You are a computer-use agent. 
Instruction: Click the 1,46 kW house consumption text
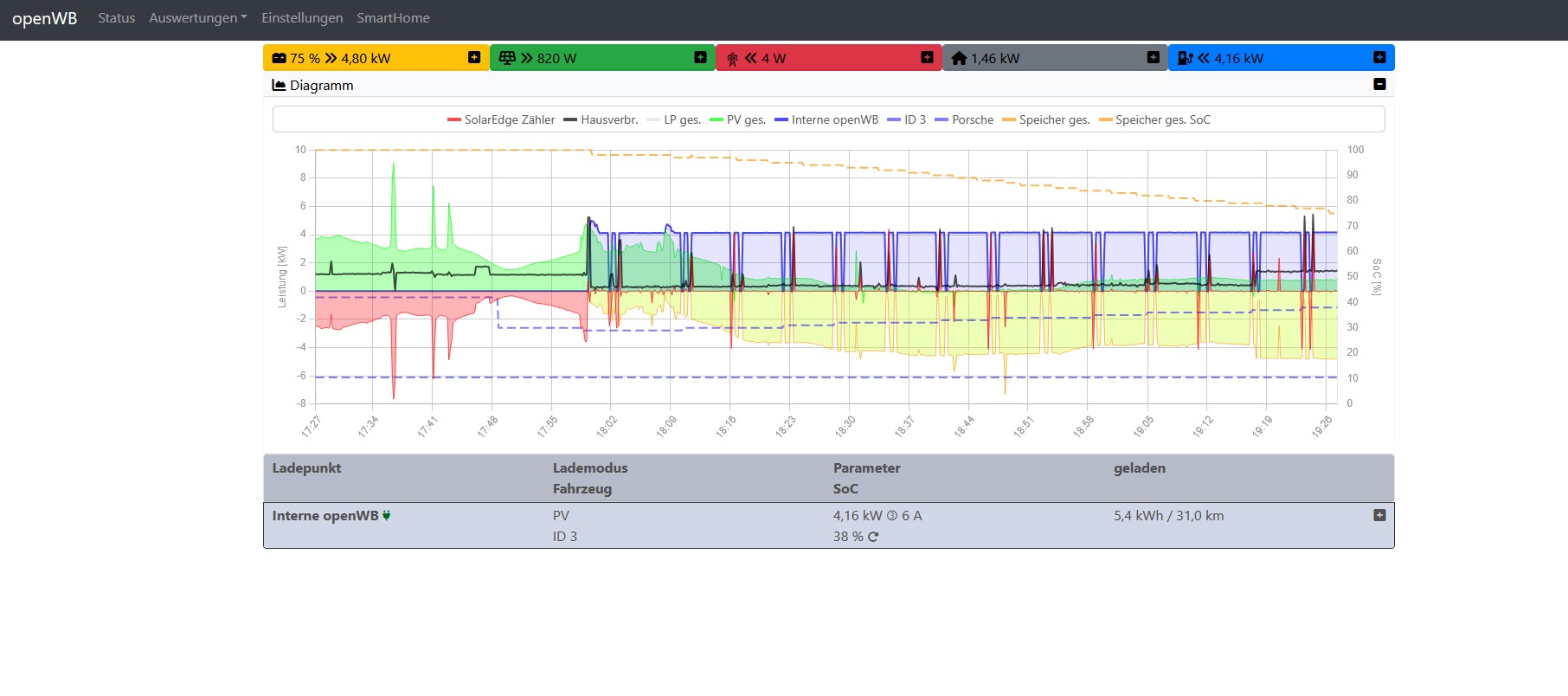(995, 58)
